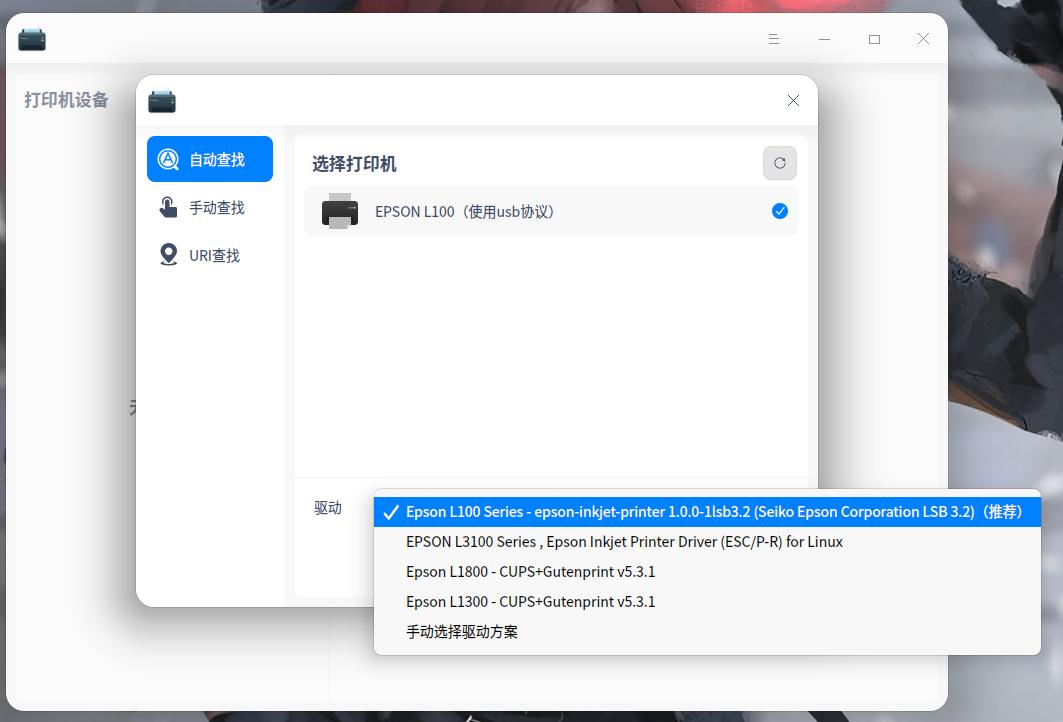Click the URI查找 location pin icon
The image size is (1063, 722).
(168, 254)
